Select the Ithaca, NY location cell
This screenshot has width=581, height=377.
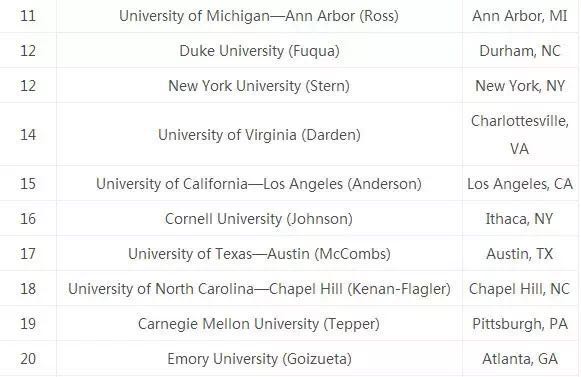tap(520, 219)
